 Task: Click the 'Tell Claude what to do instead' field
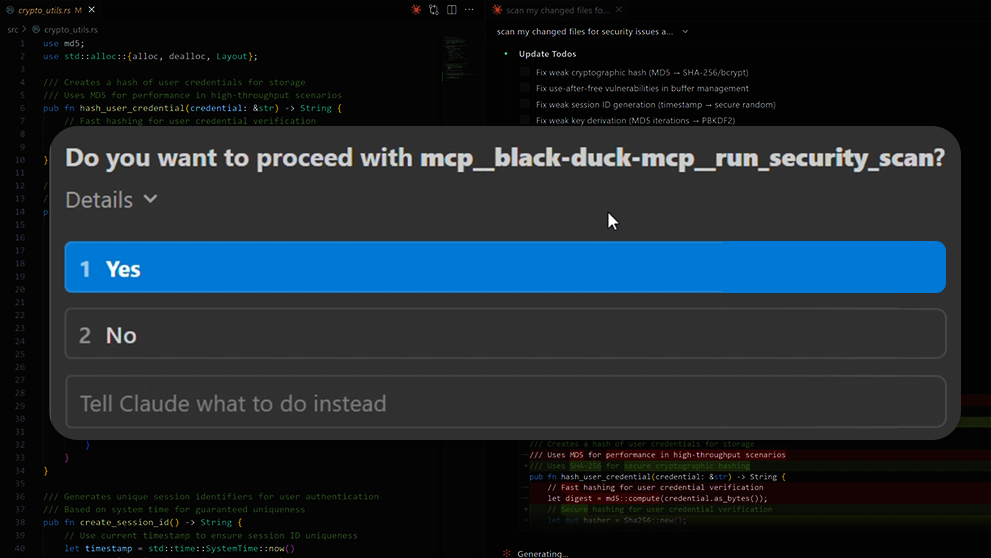point(505,403)
